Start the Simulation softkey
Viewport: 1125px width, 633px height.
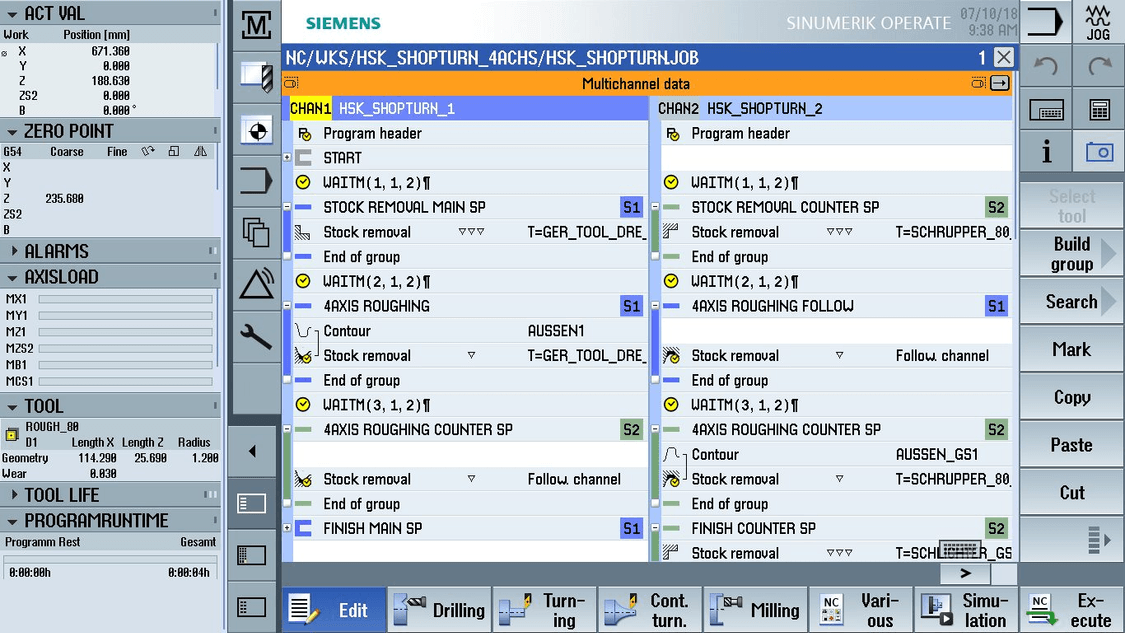pos(966,609)
